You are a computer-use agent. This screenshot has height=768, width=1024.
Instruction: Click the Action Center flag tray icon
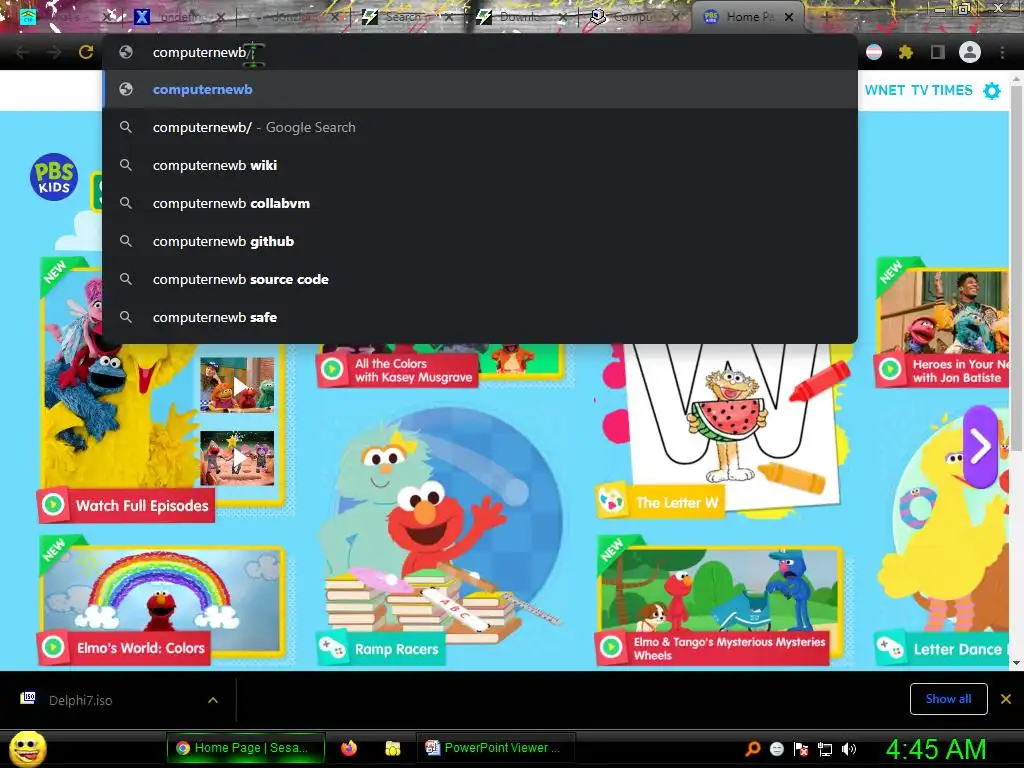(801, 749)
